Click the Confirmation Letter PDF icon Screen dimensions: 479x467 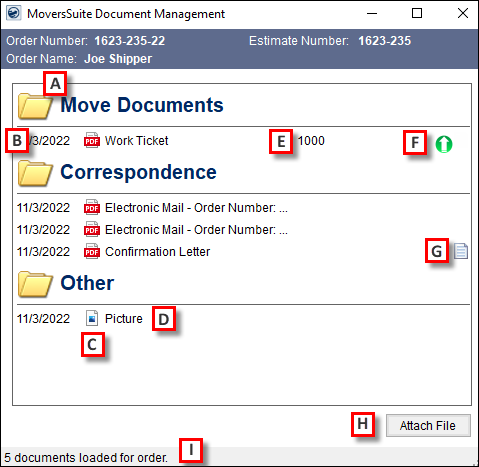point(92,251)
